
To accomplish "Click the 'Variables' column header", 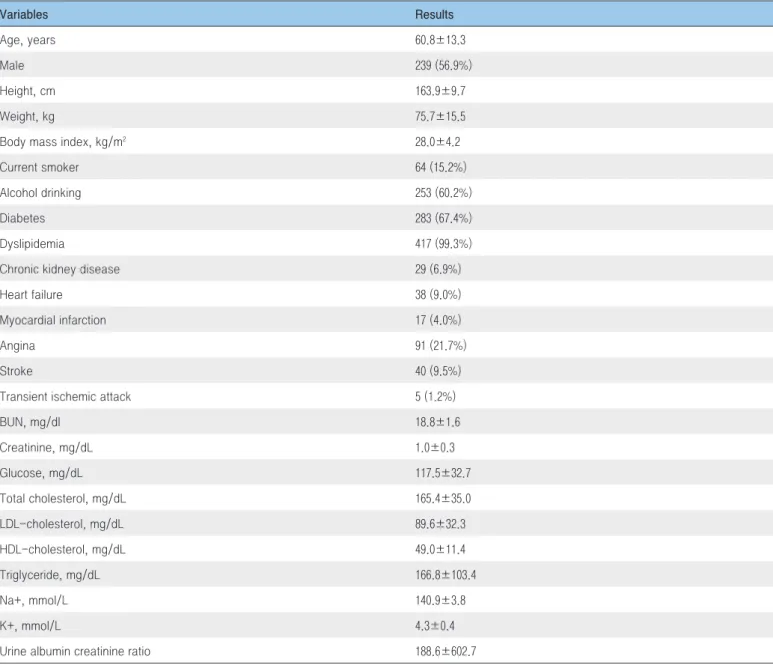I will tap(24, 15).
